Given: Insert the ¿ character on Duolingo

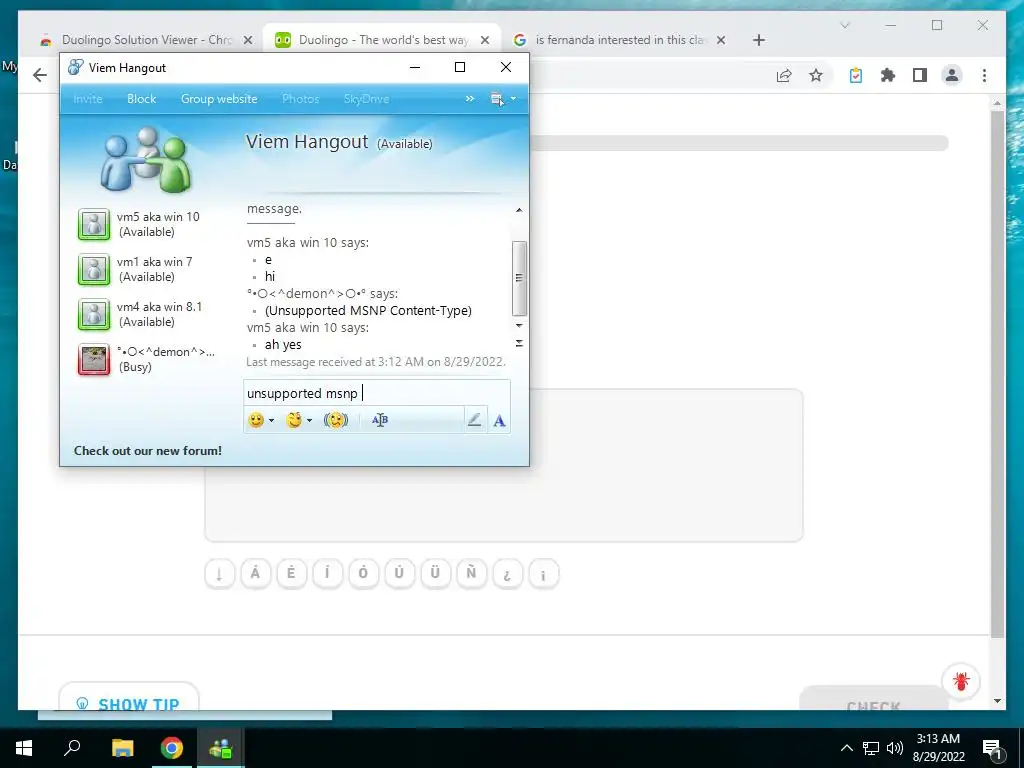Looking at the screenshot, I should 507,574.
